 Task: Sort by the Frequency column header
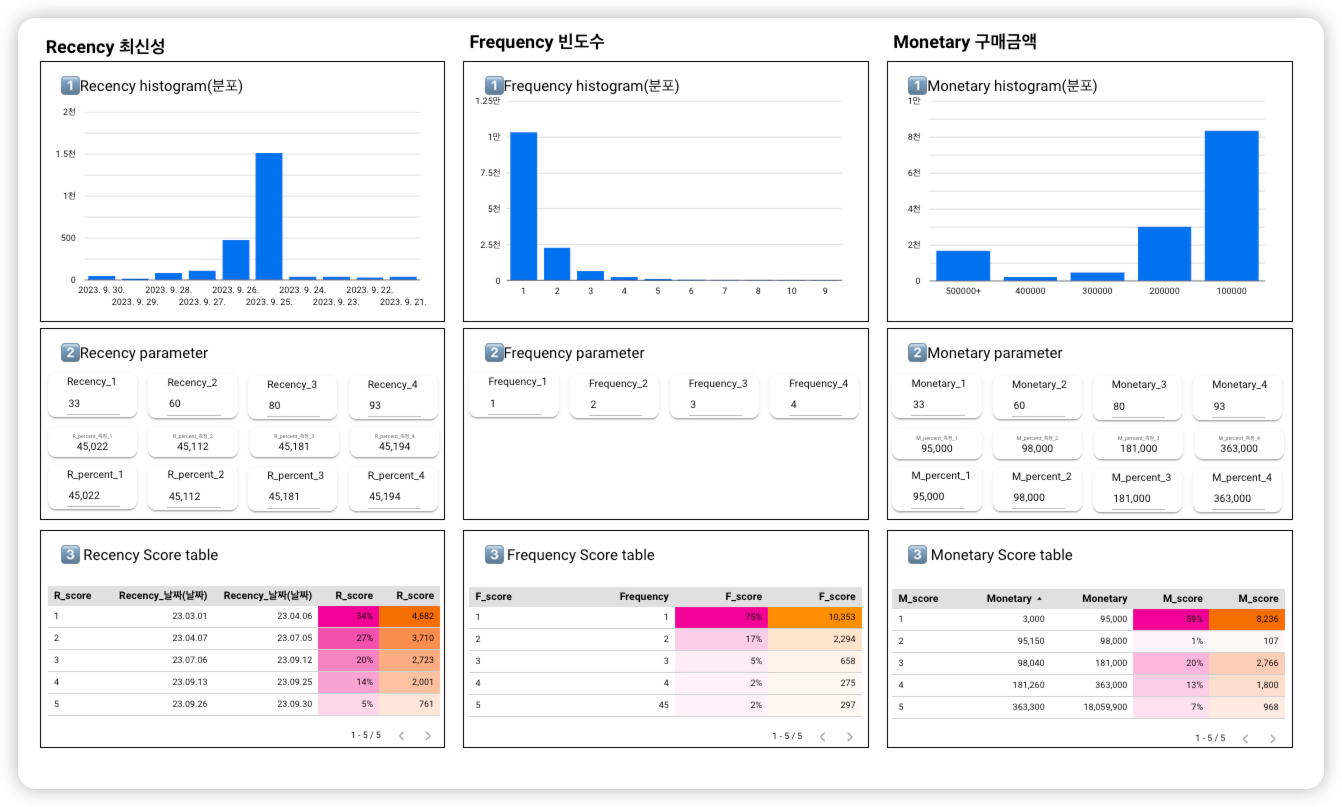(644, 596)
